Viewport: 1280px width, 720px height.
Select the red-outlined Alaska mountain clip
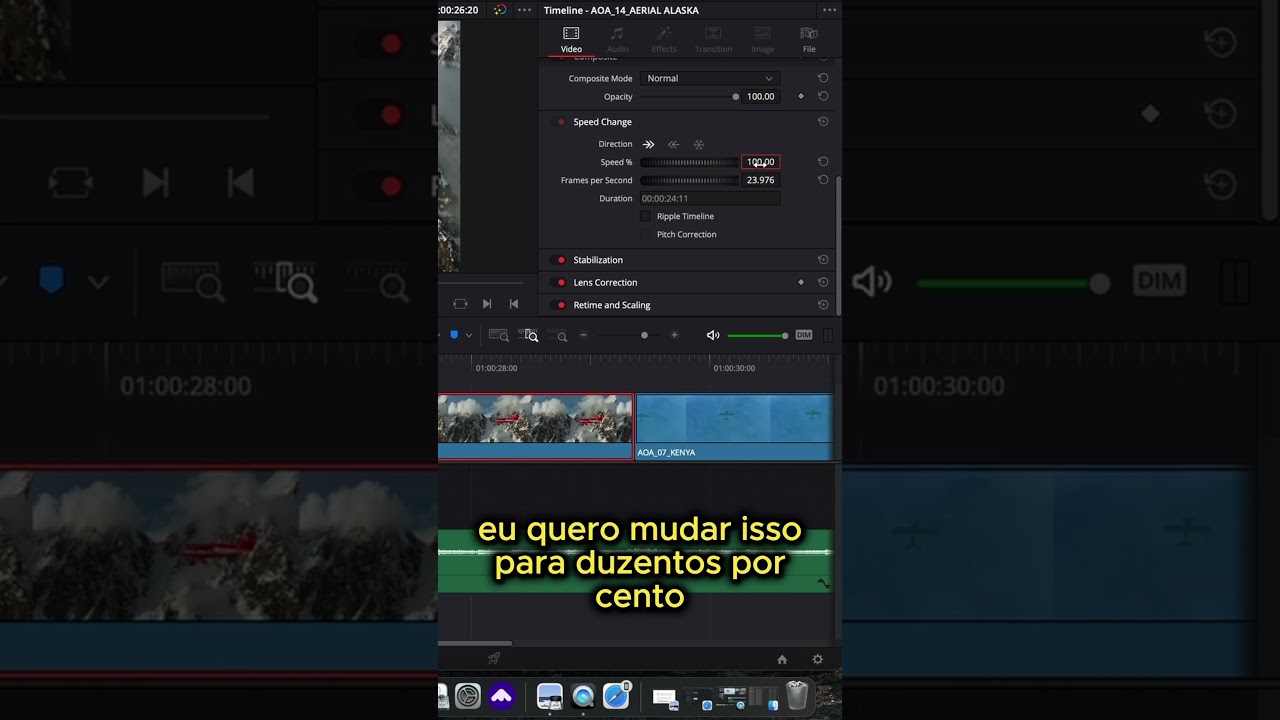[x=535, y=427]
